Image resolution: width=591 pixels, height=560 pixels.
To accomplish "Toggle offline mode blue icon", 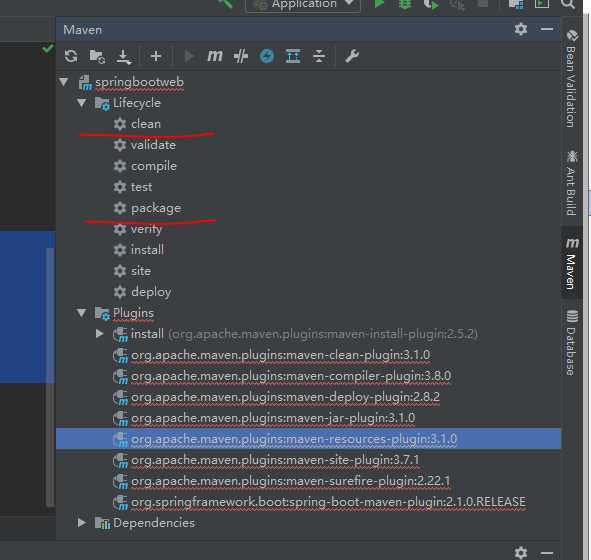I will [267, 57].
